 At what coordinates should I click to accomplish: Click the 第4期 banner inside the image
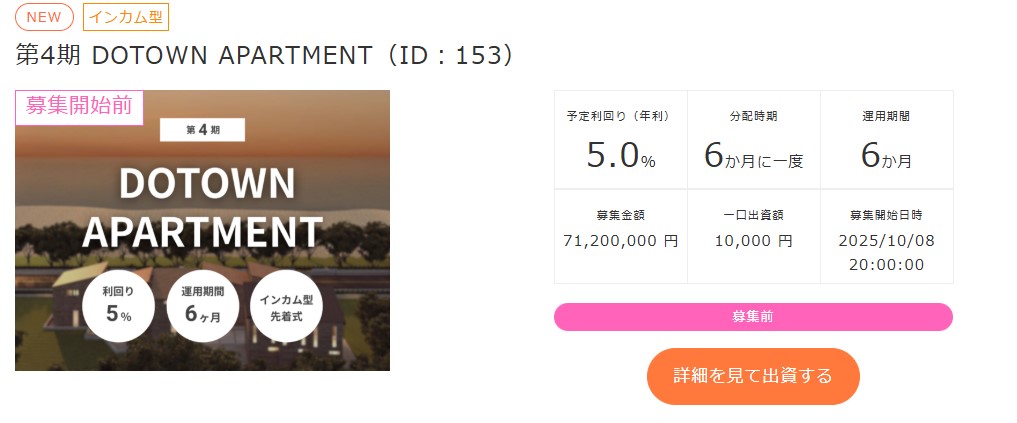tap(202, 130)
